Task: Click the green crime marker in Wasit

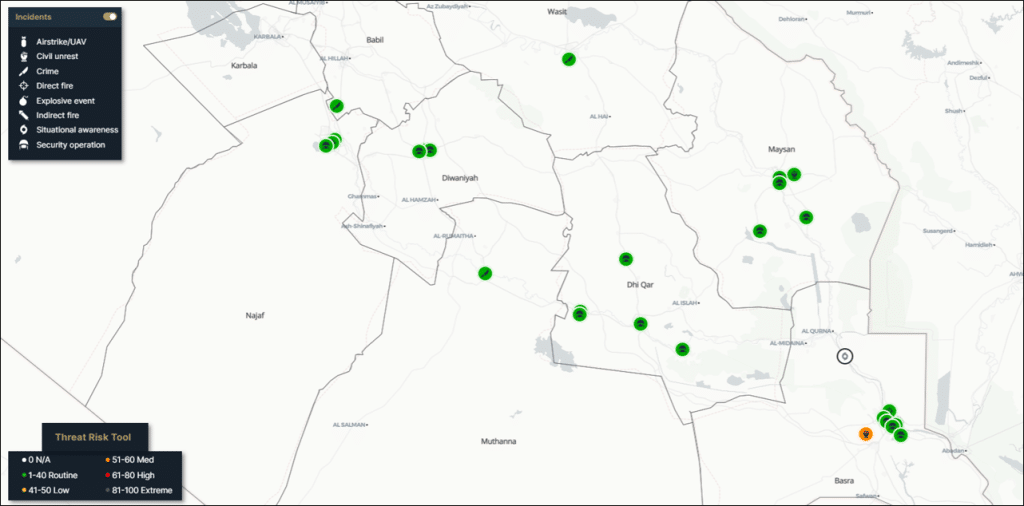Action: coord(568,59)
